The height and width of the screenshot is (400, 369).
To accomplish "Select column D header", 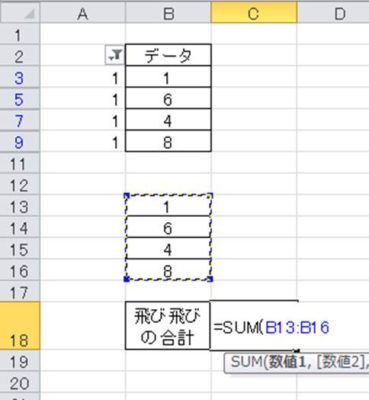I will (x=333, y=13).
